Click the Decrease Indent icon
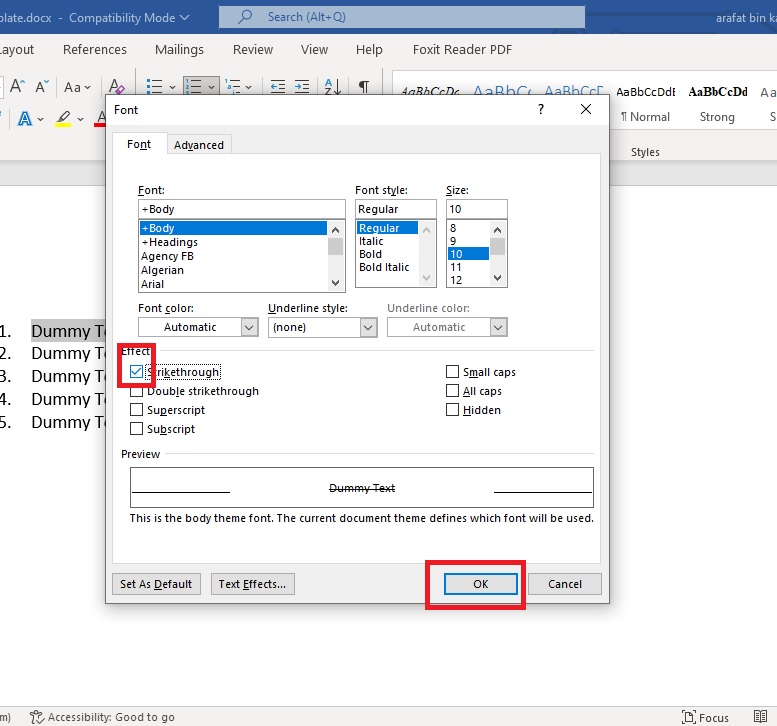This screenshot has height=726, width=777. (x=278, y=87)
